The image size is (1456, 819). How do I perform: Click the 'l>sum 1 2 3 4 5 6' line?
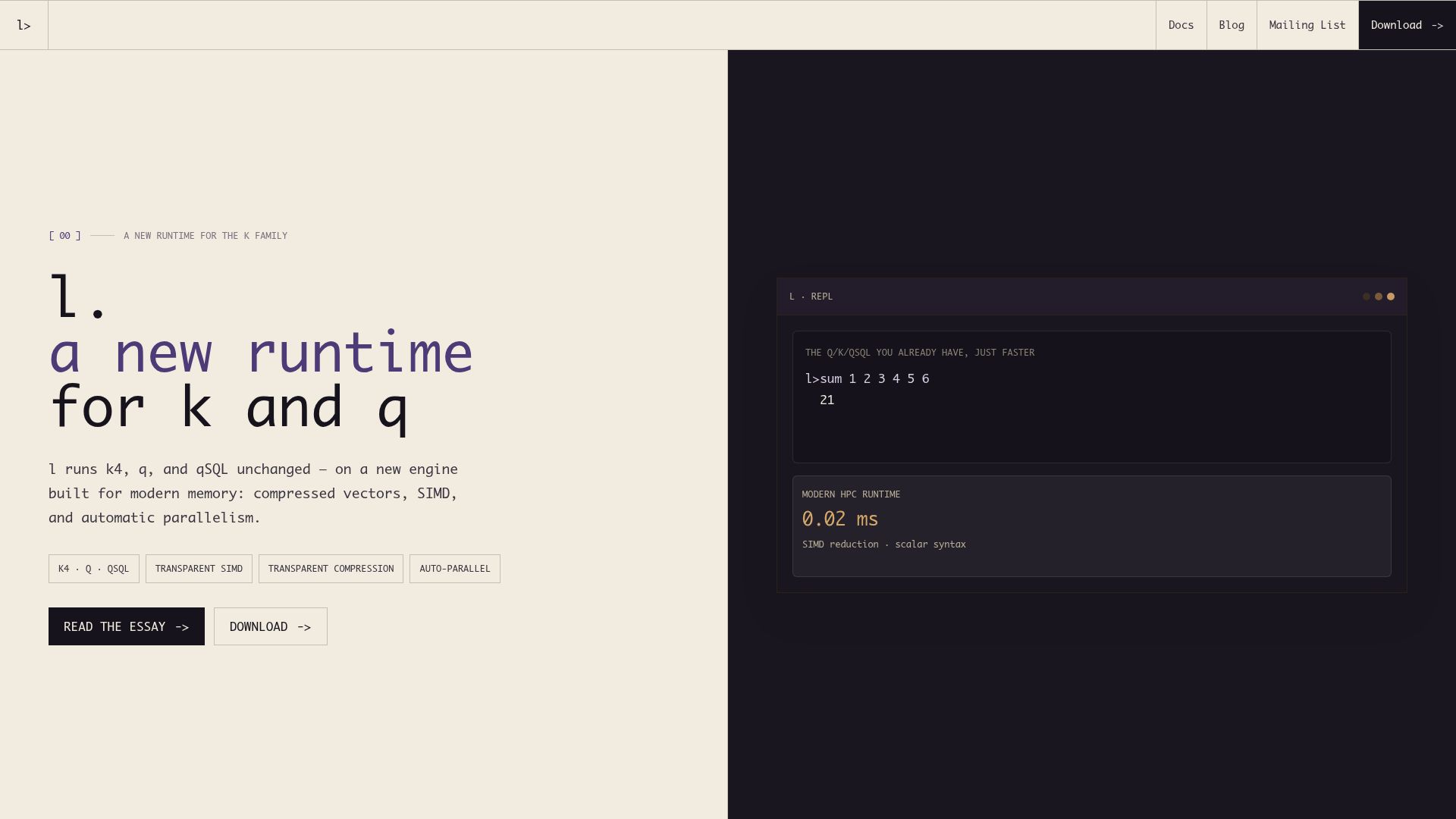pos(867,378)
